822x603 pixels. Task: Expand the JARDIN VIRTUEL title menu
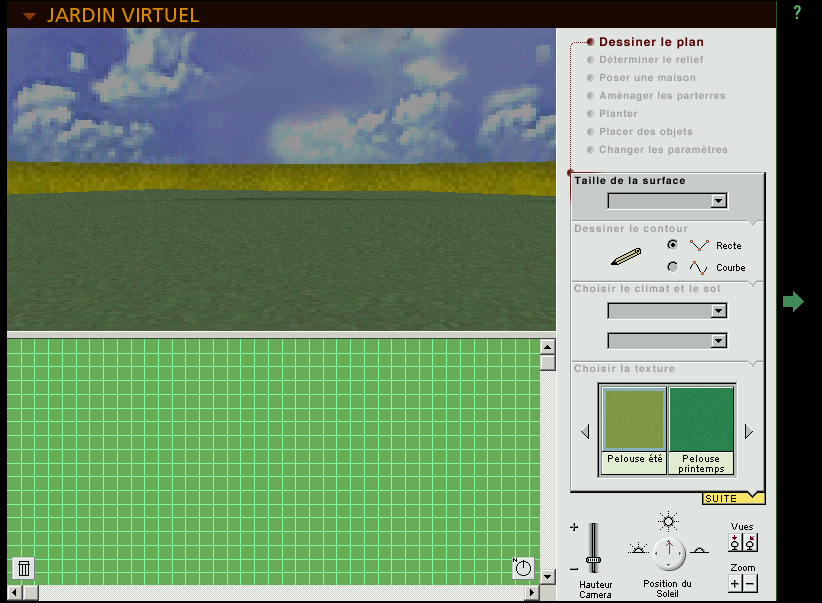30,16
